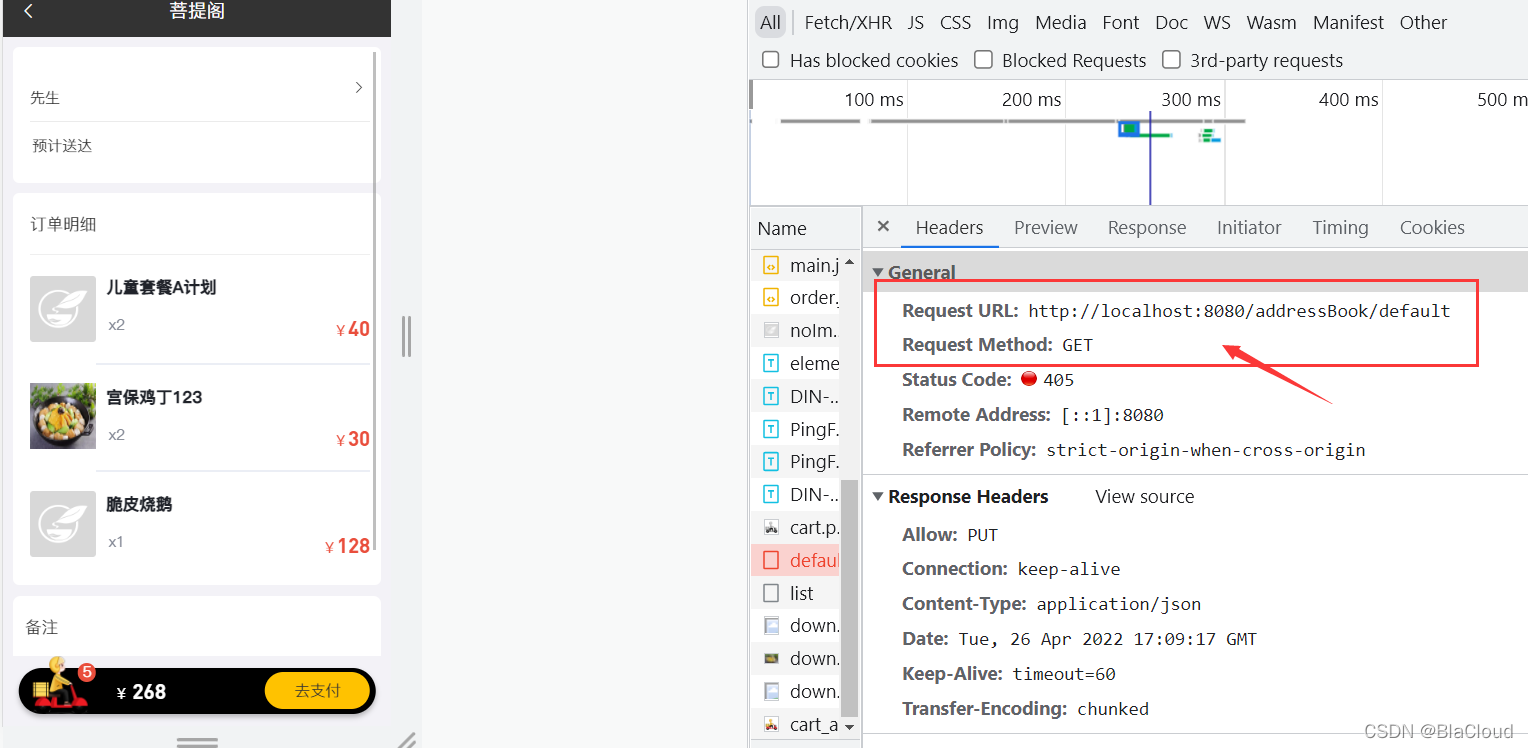Viewport: 1528px width, 748px height.
Task: Switch to the Preview tab
Action: click(1046, 228)
